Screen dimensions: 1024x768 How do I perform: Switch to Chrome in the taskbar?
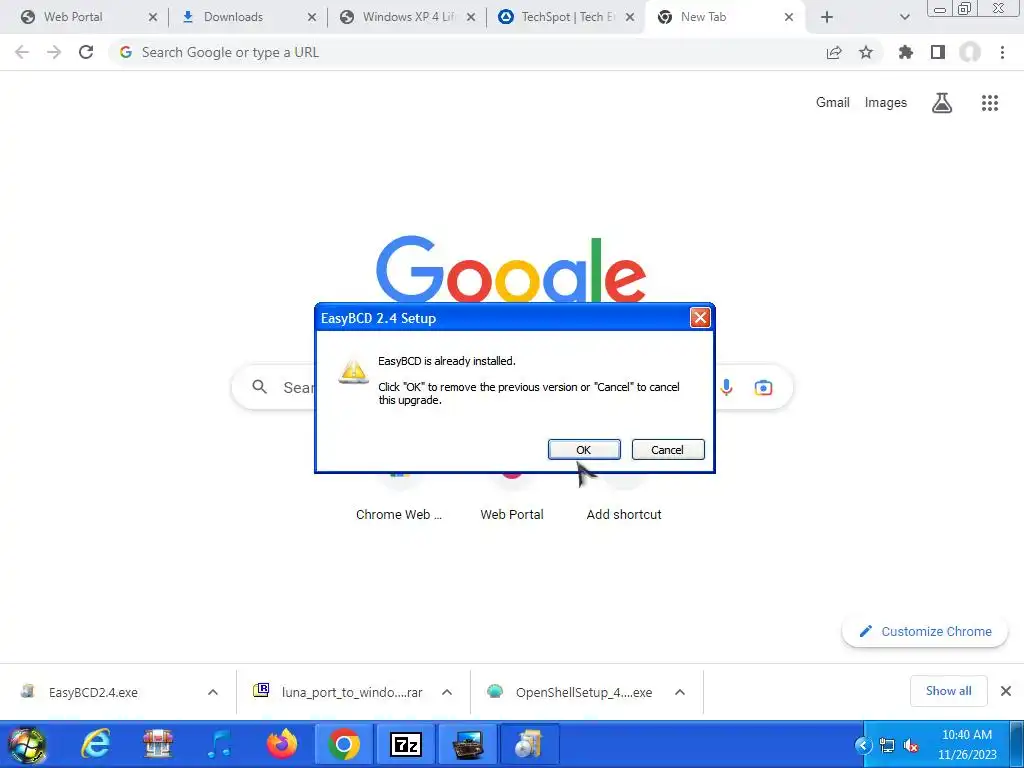click(x=344, y=744)
